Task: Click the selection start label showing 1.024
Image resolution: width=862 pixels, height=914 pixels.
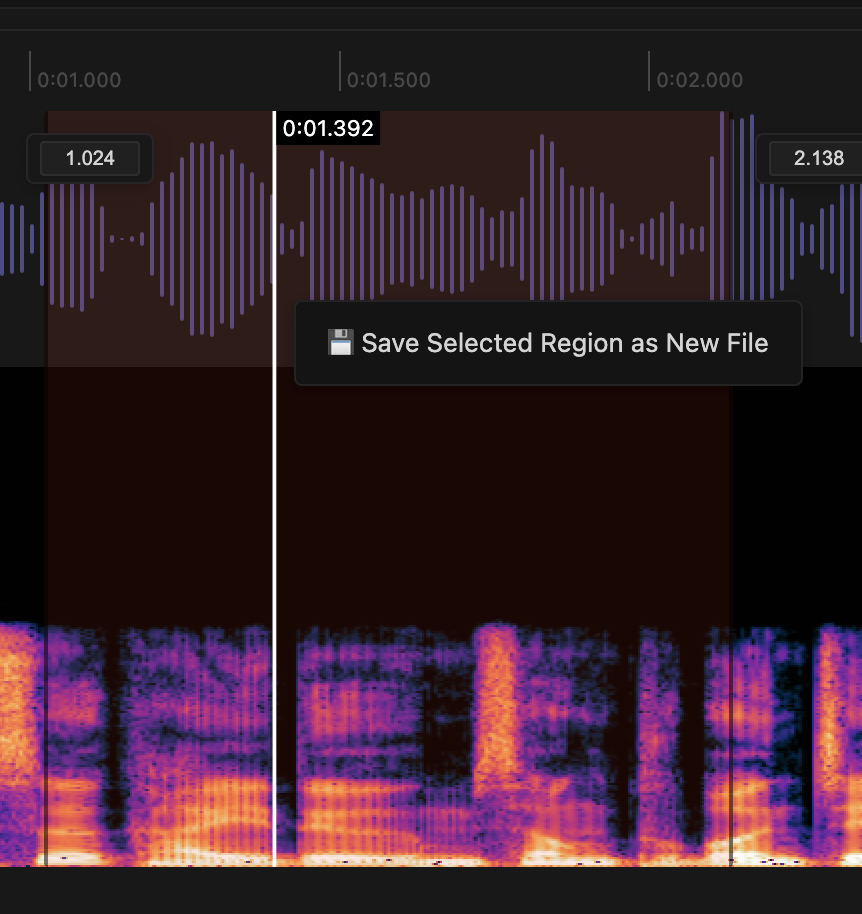Action: [89, 158]
